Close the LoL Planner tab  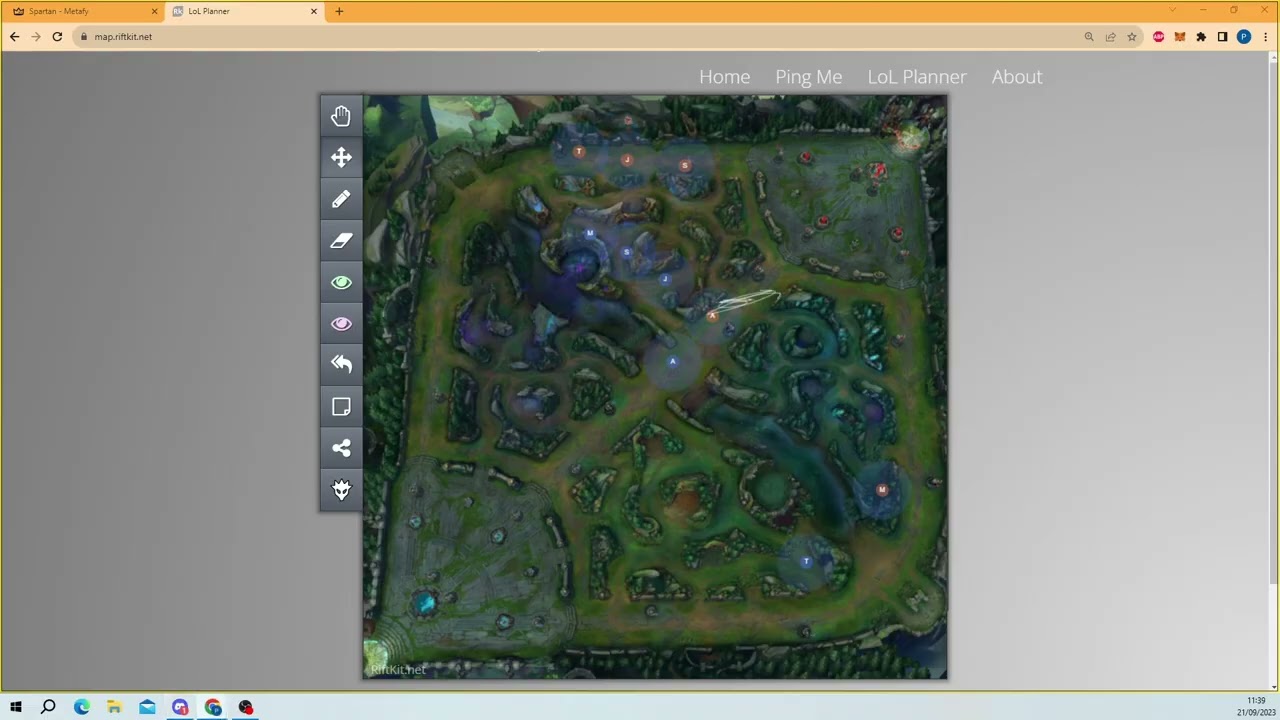[x=314, y=11]
